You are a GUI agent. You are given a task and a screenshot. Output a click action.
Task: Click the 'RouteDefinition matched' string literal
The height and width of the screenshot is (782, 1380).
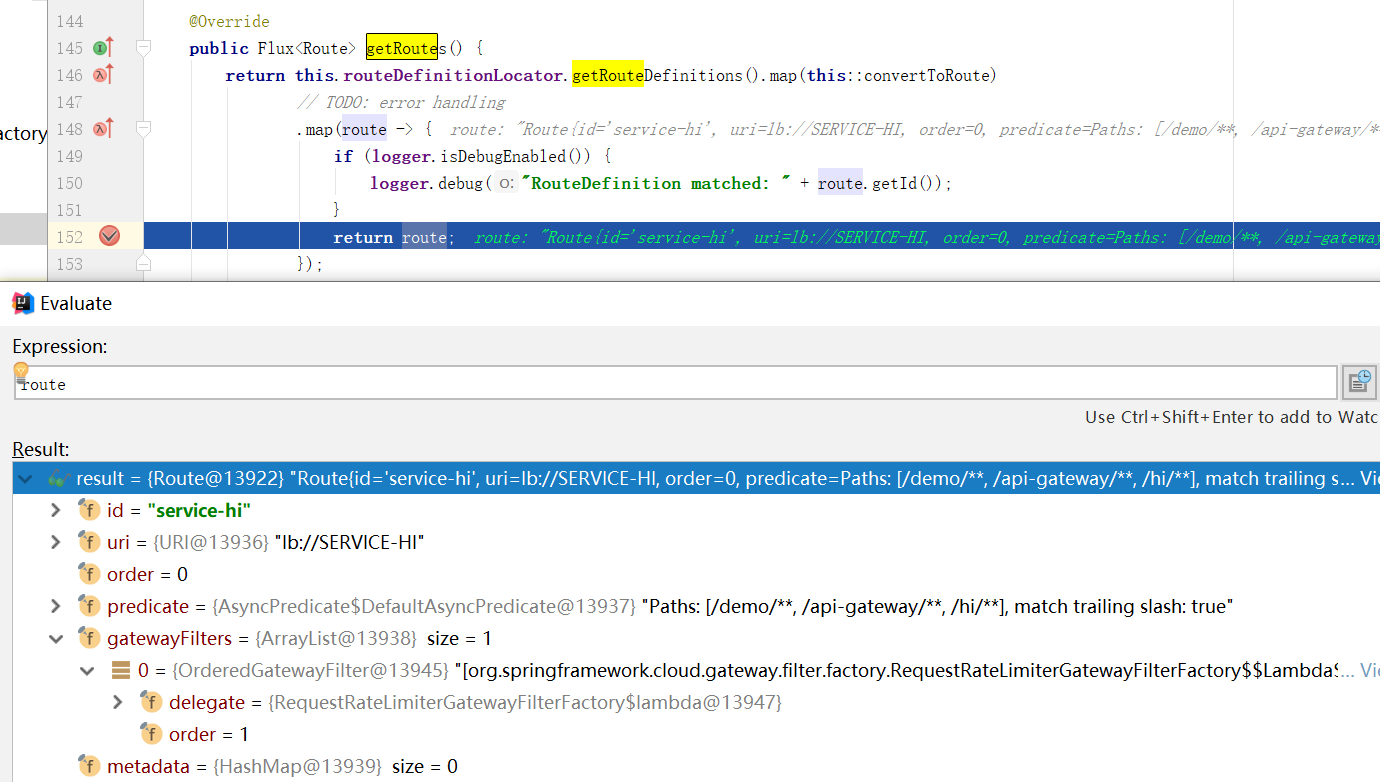click(657, 183)
